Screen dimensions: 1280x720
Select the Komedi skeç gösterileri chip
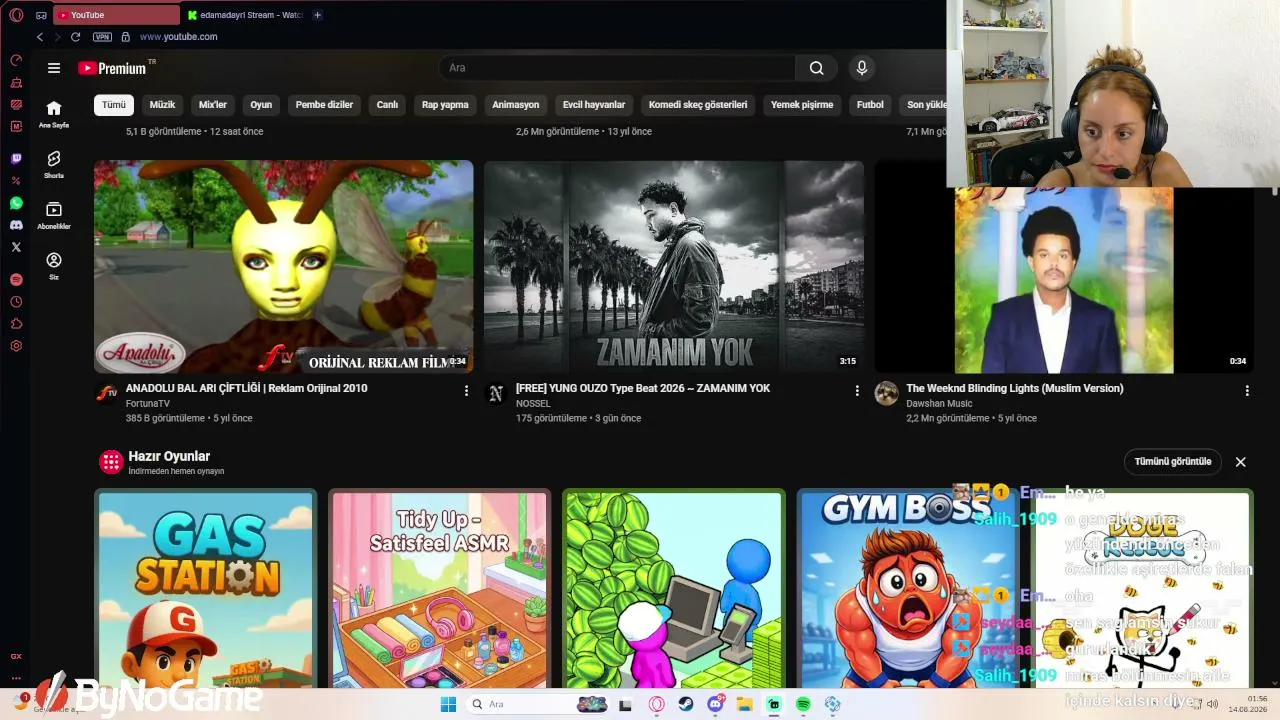[698, 105]
